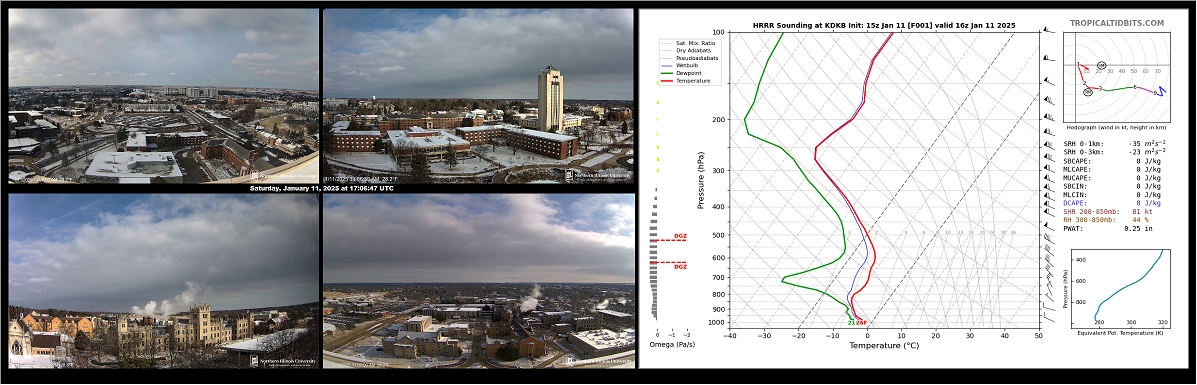This screenshot has height=385, width=1197.
Task: Open the bottom-right steam plume webcam view
Action: pos(478,281)
